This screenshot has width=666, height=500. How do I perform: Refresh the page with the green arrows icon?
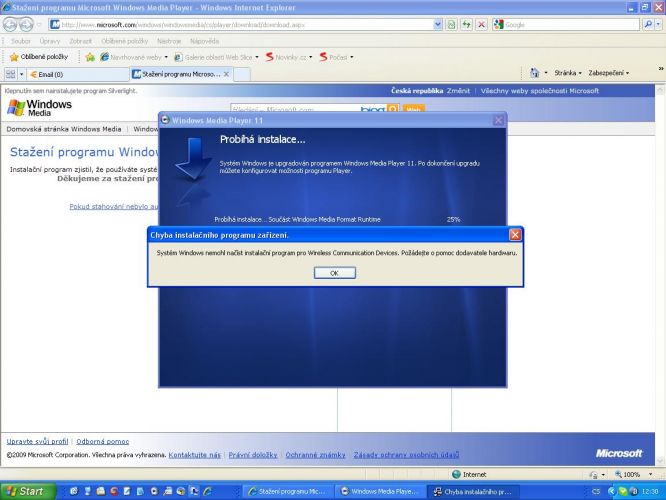point(466,25)
